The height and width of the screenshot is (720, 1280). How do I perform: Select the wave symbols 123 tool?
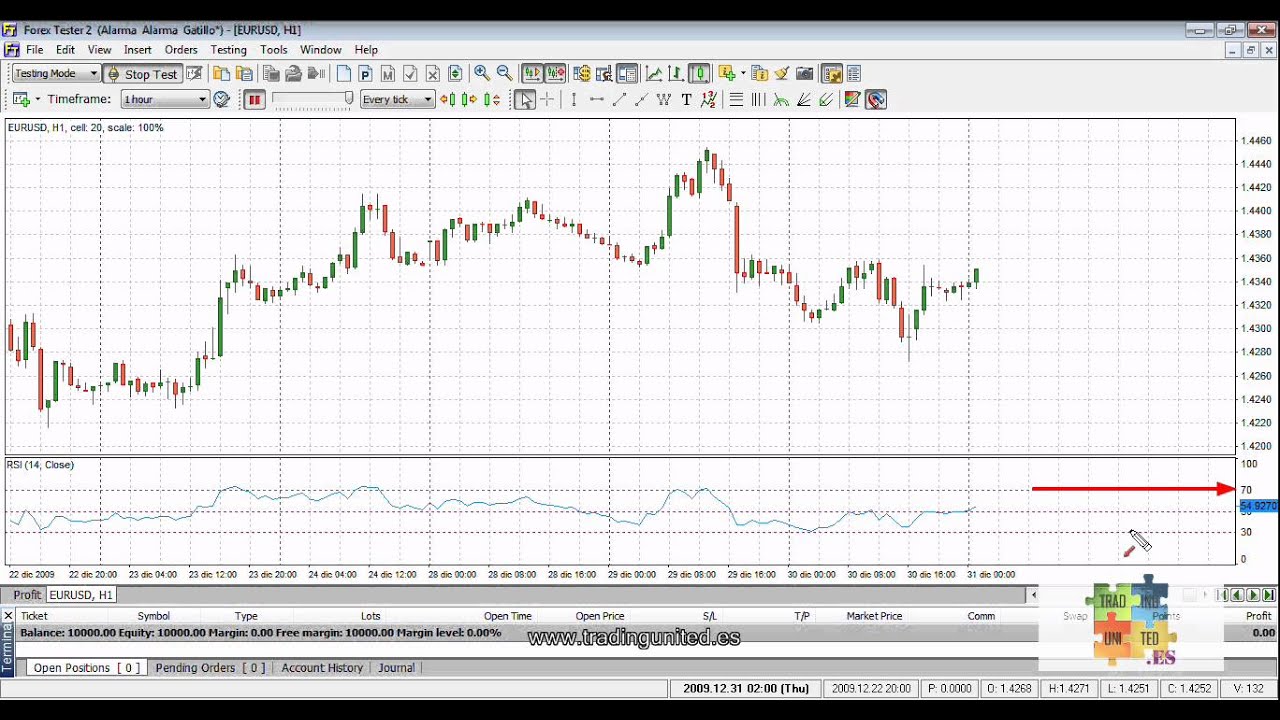[x=709, y=99]
